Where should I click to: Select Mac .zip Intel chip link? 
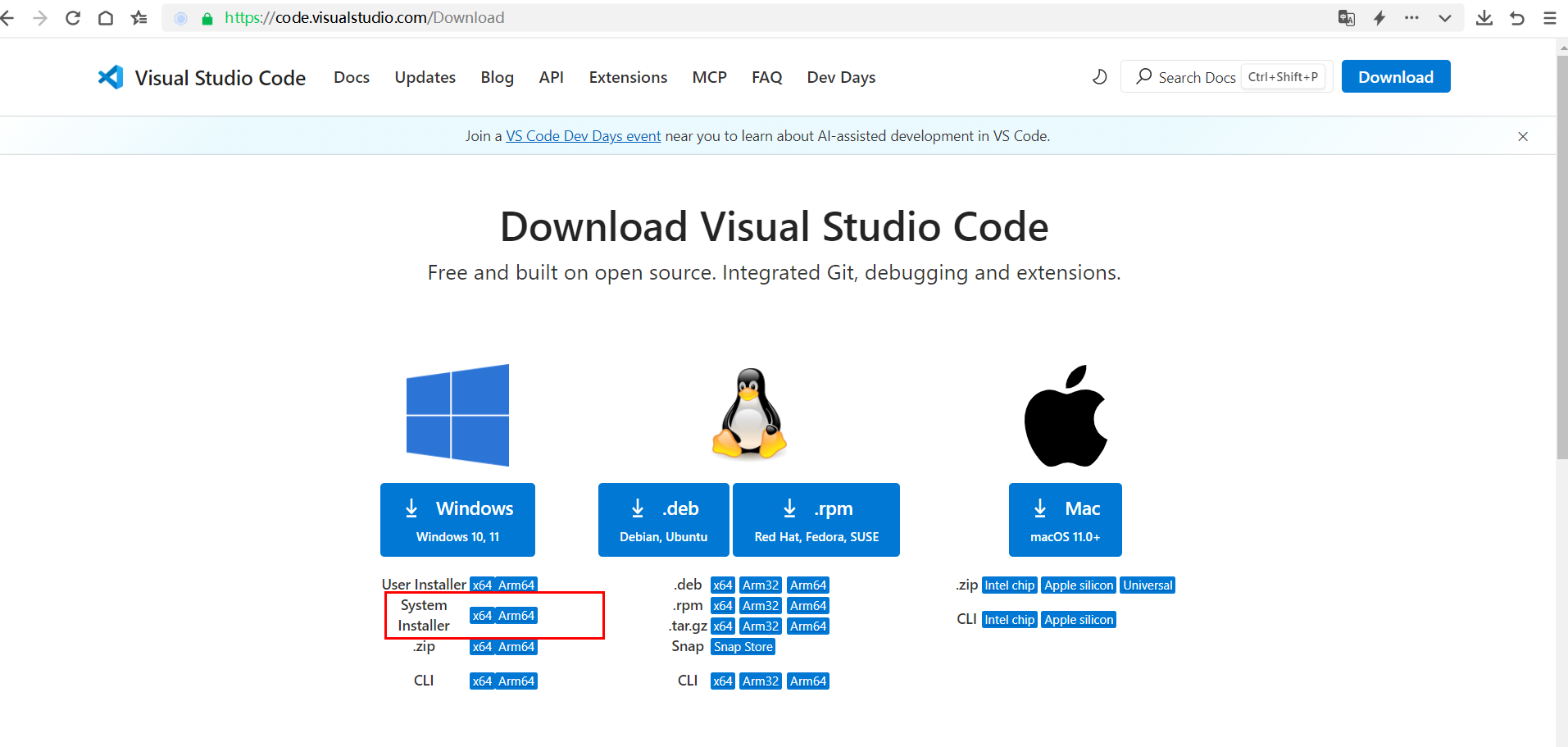[x=1010, y=585]
